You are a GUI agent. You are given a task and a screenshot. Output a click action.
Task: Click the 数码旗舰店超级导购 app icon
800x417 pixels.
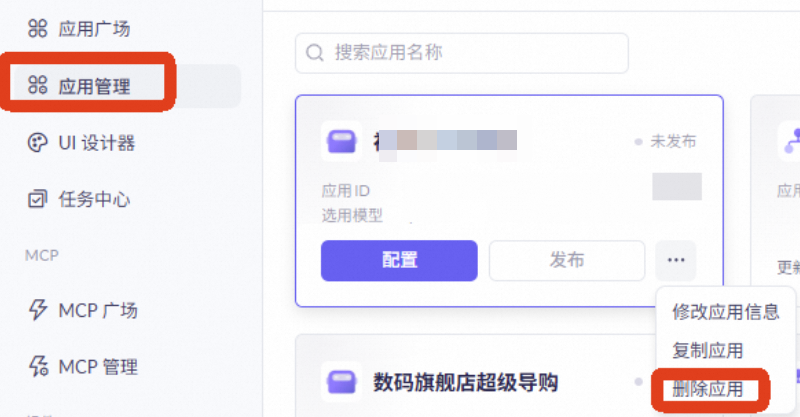click(340, 382)
